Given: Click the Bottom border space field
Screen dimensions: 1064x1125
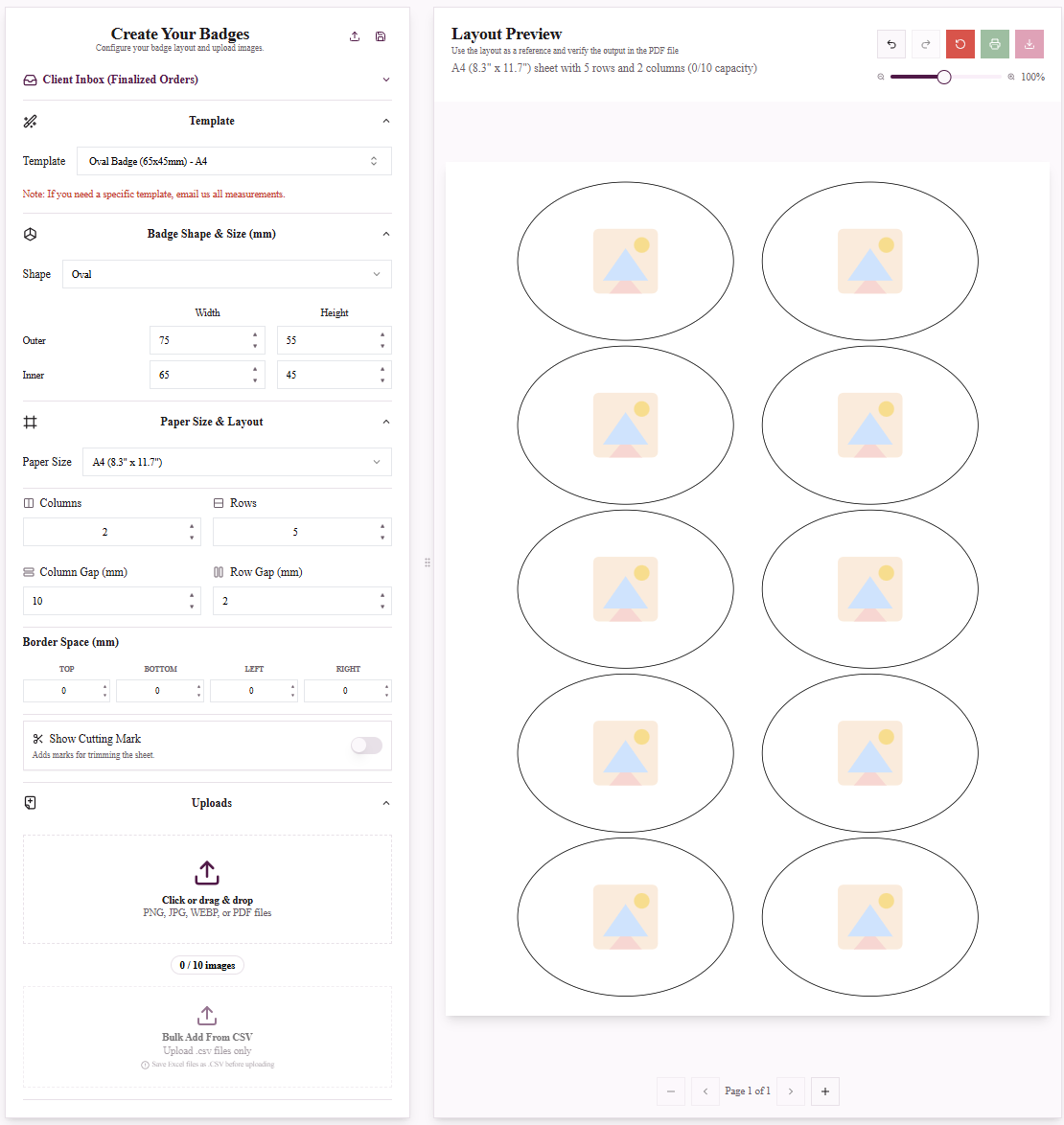Looking at the screenshot, I should [x=160, y=691].
